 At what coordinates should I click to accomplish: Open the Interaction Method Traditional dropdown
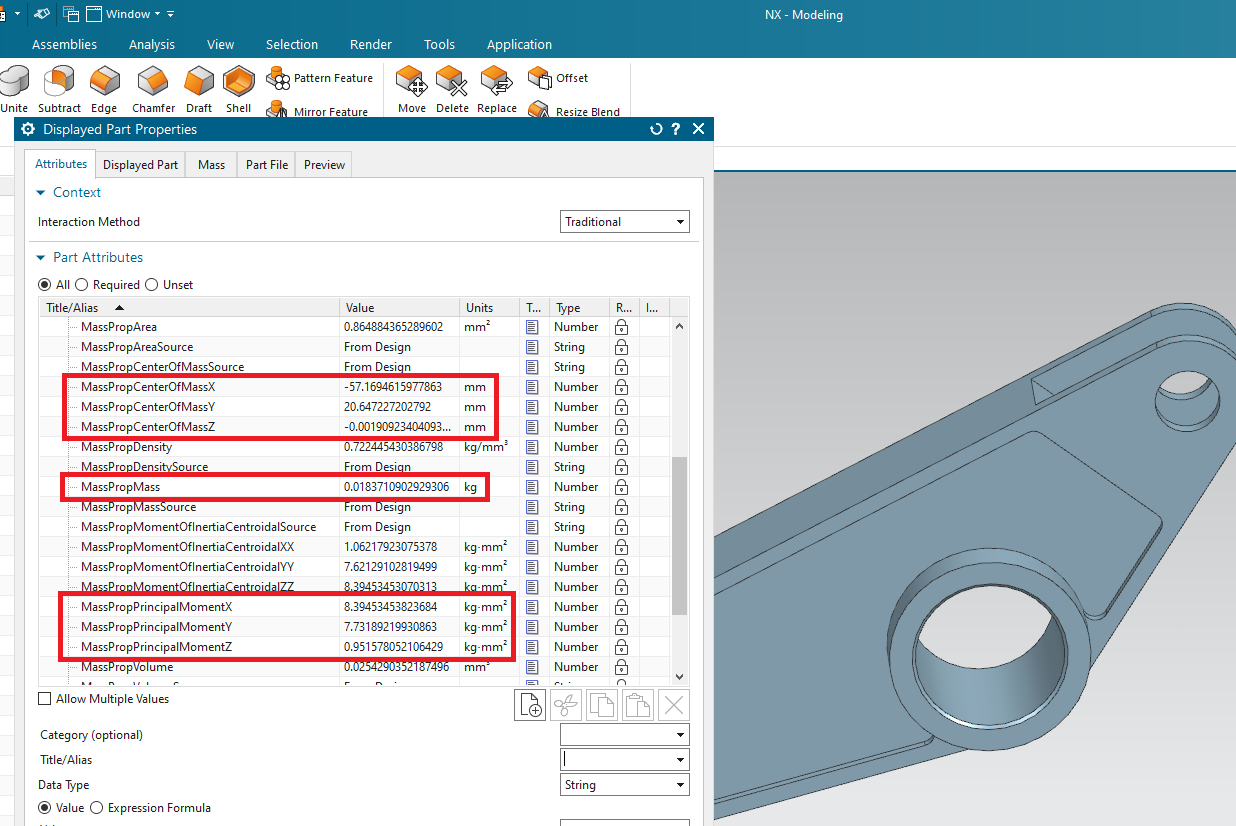point(625,222)
